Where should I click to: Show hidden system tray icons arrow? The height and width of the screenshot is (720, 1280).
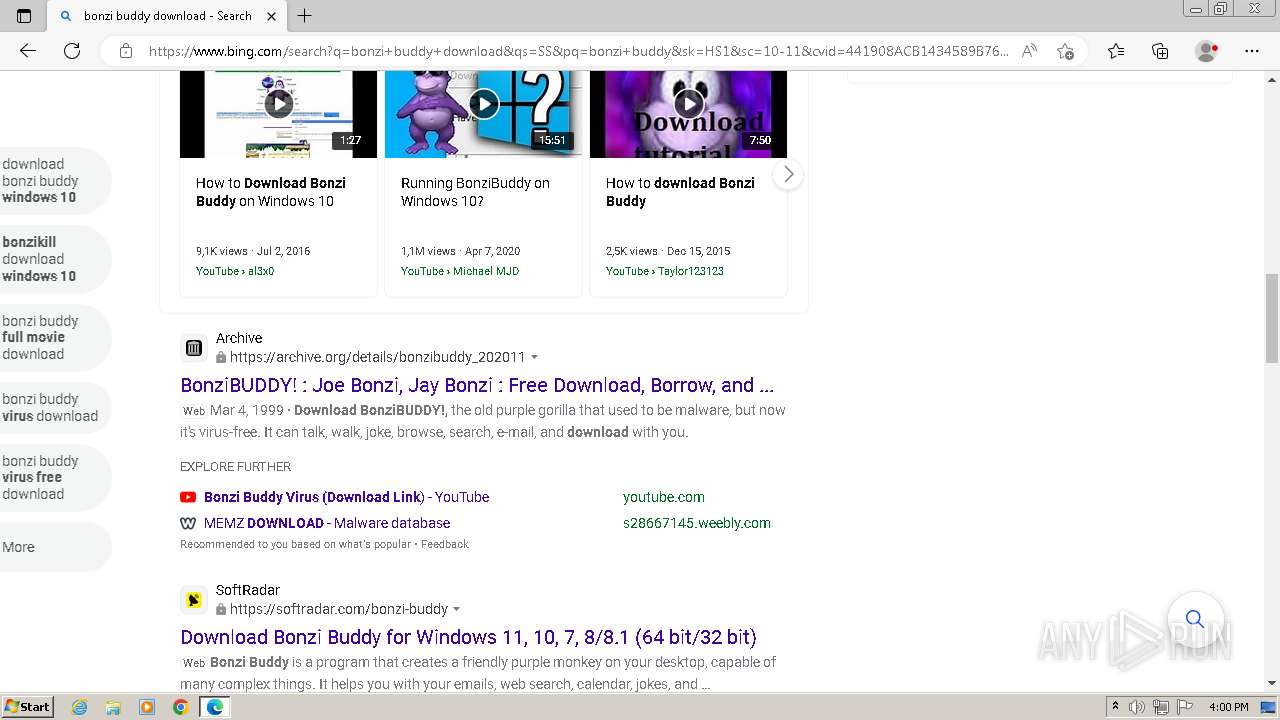point(1115,707)
